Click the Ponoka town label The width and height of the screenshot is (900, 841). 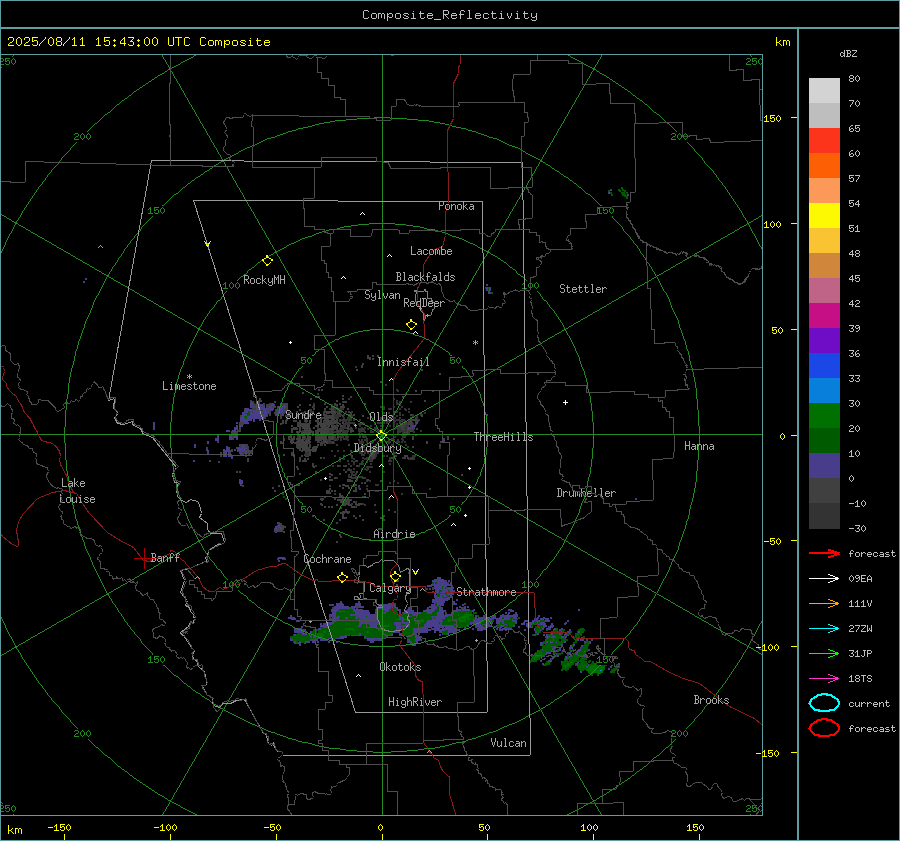tap(456, 206)
